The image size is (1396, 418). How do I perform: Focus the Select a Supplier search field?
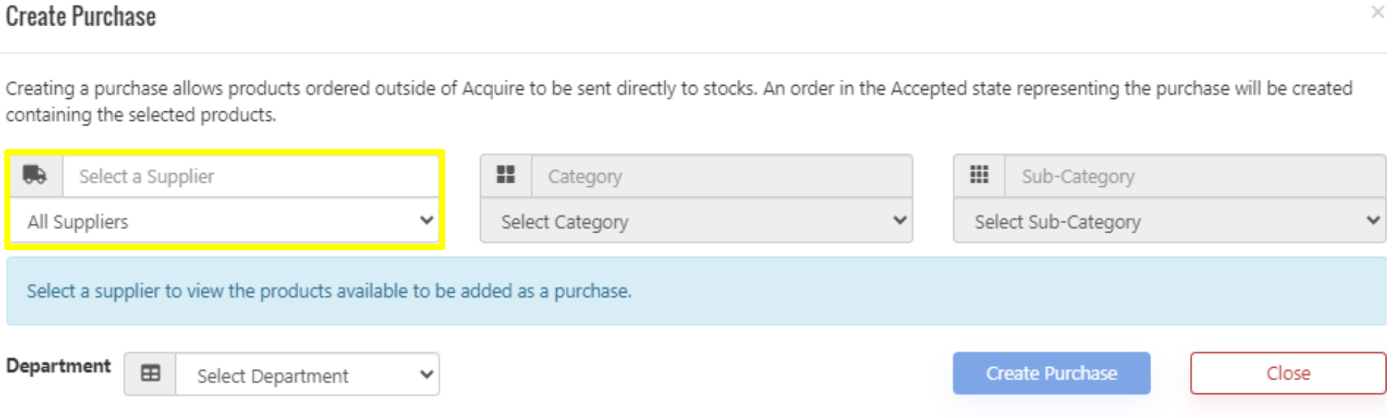click(251, 176)
